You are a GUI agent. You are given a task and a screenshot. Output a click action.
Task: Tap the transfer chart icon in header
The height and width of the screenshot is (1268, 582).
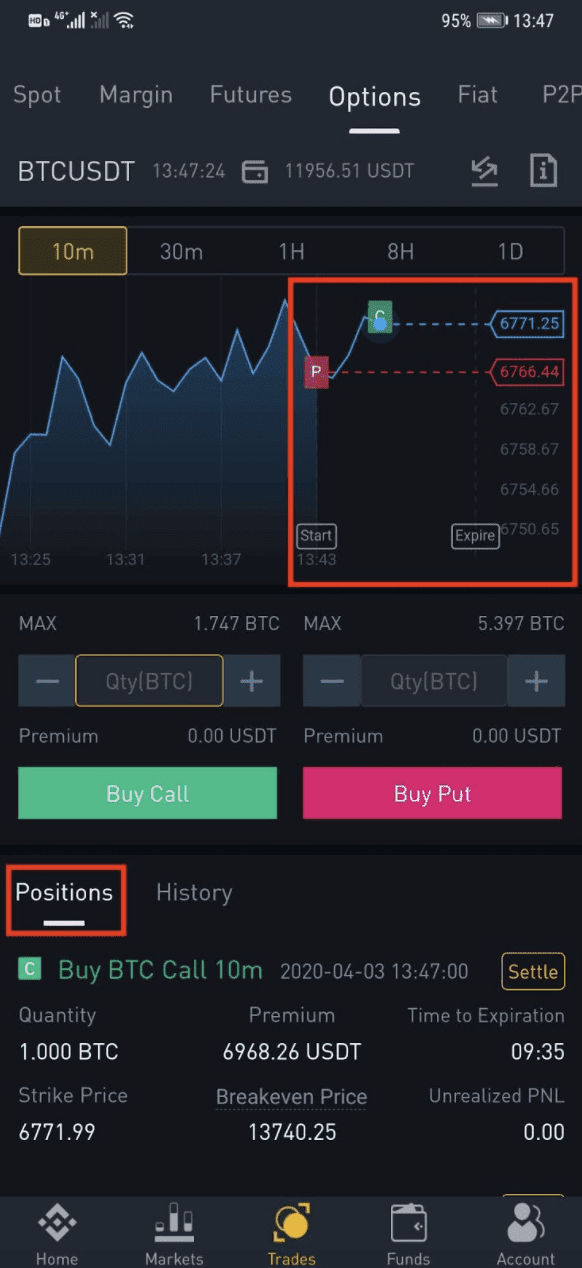pos(484,172)
